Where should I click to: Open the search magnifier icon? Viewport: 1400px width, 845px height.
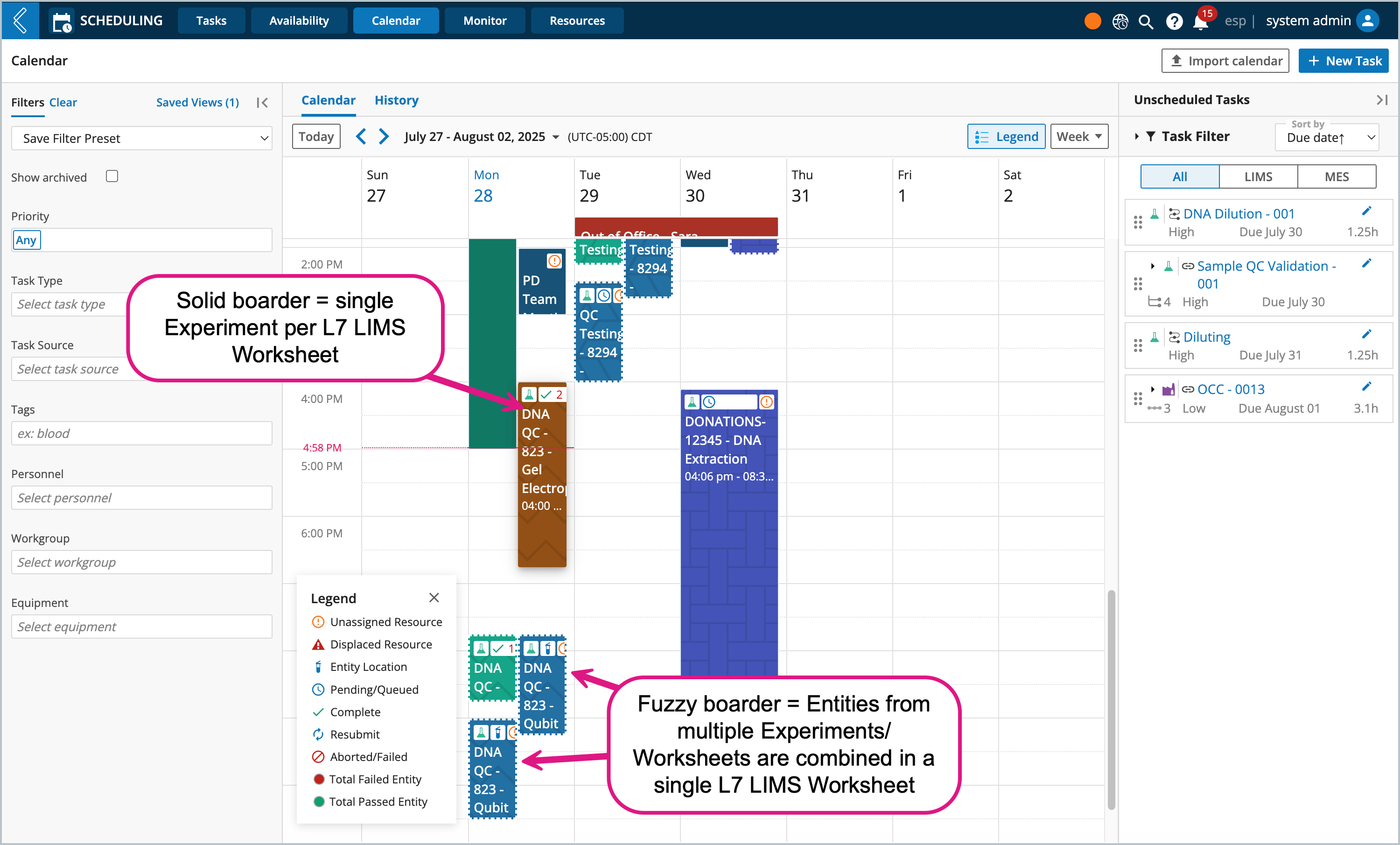pos(1146,21)
